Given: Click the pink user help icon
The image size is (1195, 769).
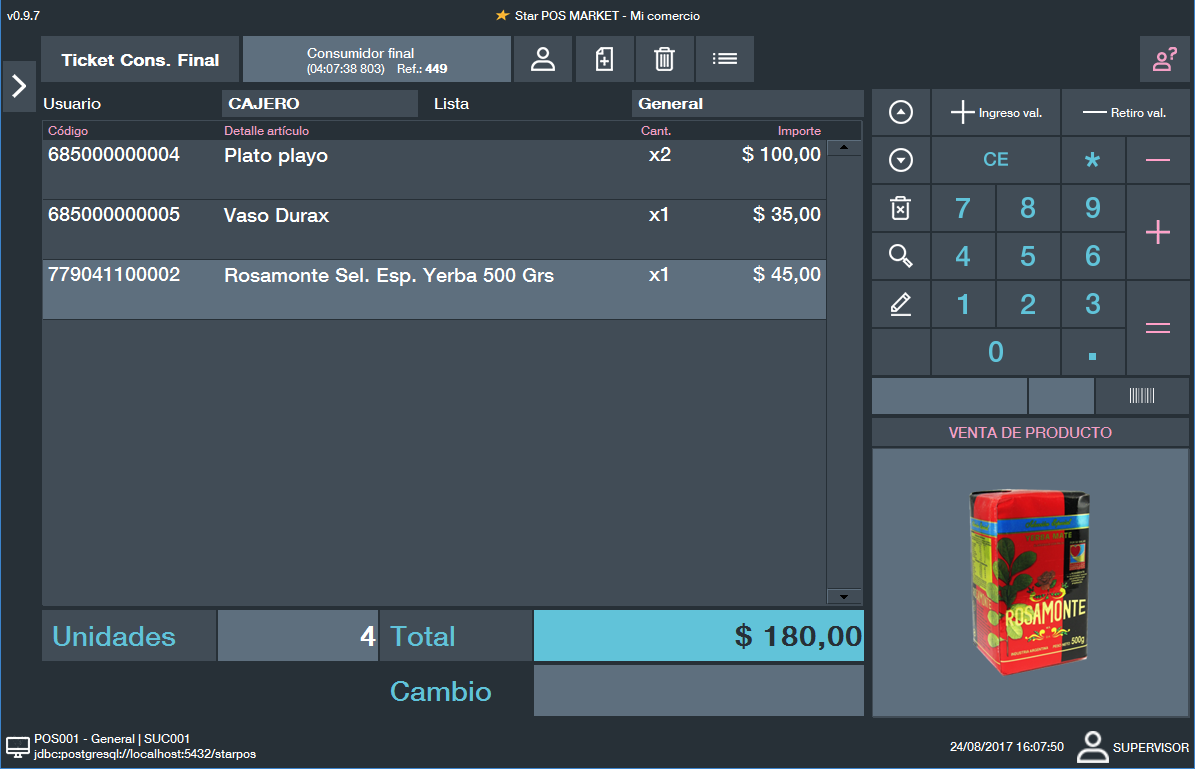Looking at the screenshot, I should coord(1164,60).
